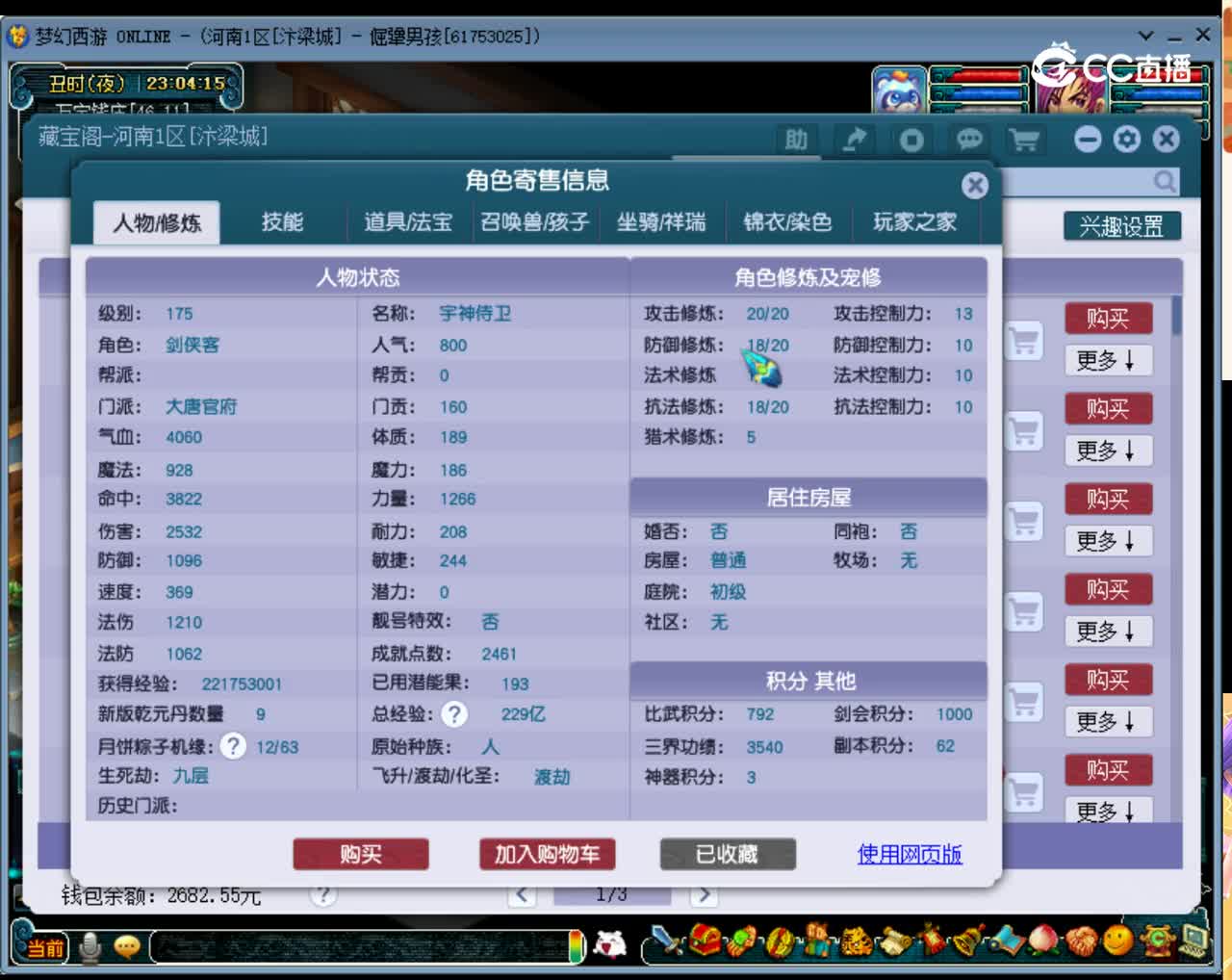Click the treasure chest icon in bottom toolbar
Image resolution: width=1232 pixels, height=980 pixels.
(705, 940)
